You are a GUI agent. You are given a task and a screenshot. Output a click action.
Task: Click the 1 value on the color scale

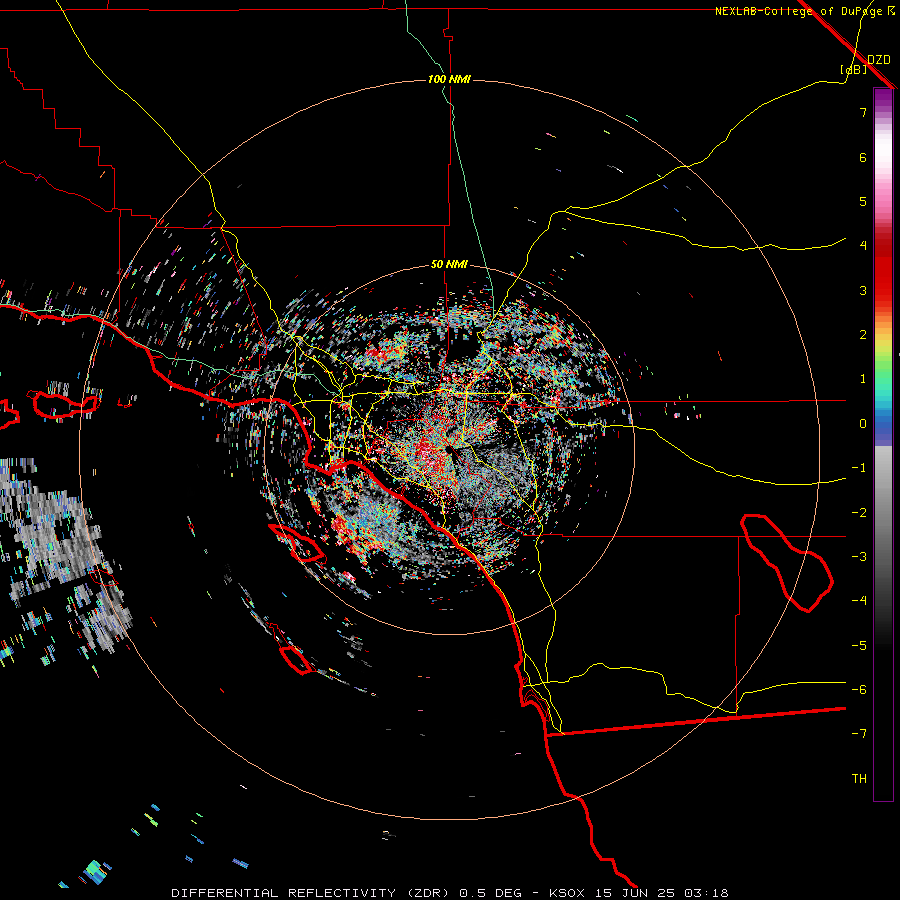click(x=863, y=379)
